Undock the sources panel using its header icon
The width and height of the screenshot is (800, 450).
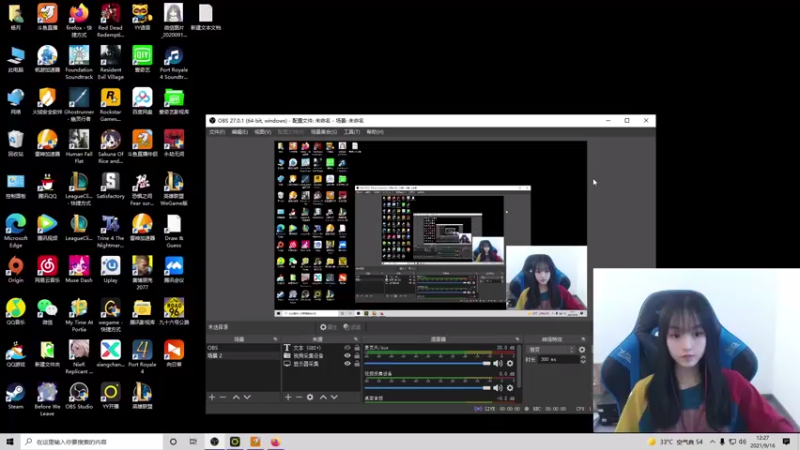coord(356,339)
